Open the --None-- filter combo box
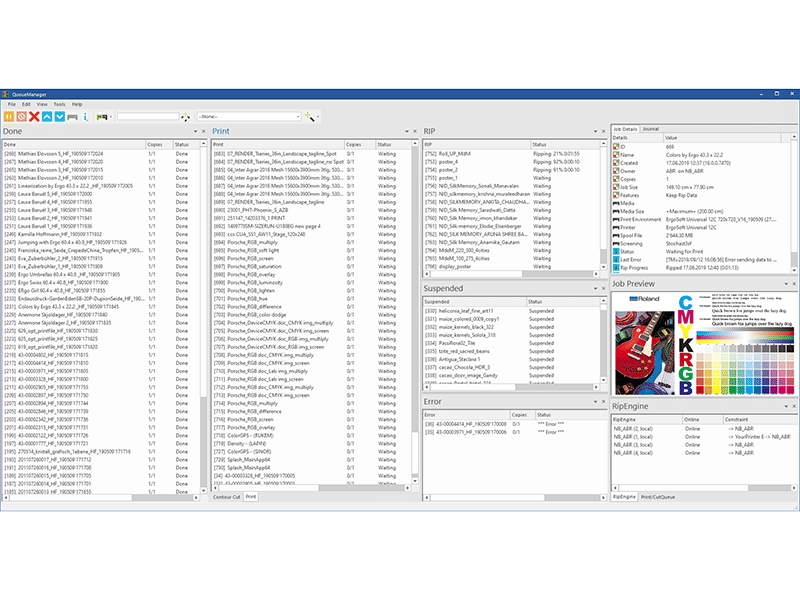This screenshot has height=600, width=800. (x=249, y=117)
